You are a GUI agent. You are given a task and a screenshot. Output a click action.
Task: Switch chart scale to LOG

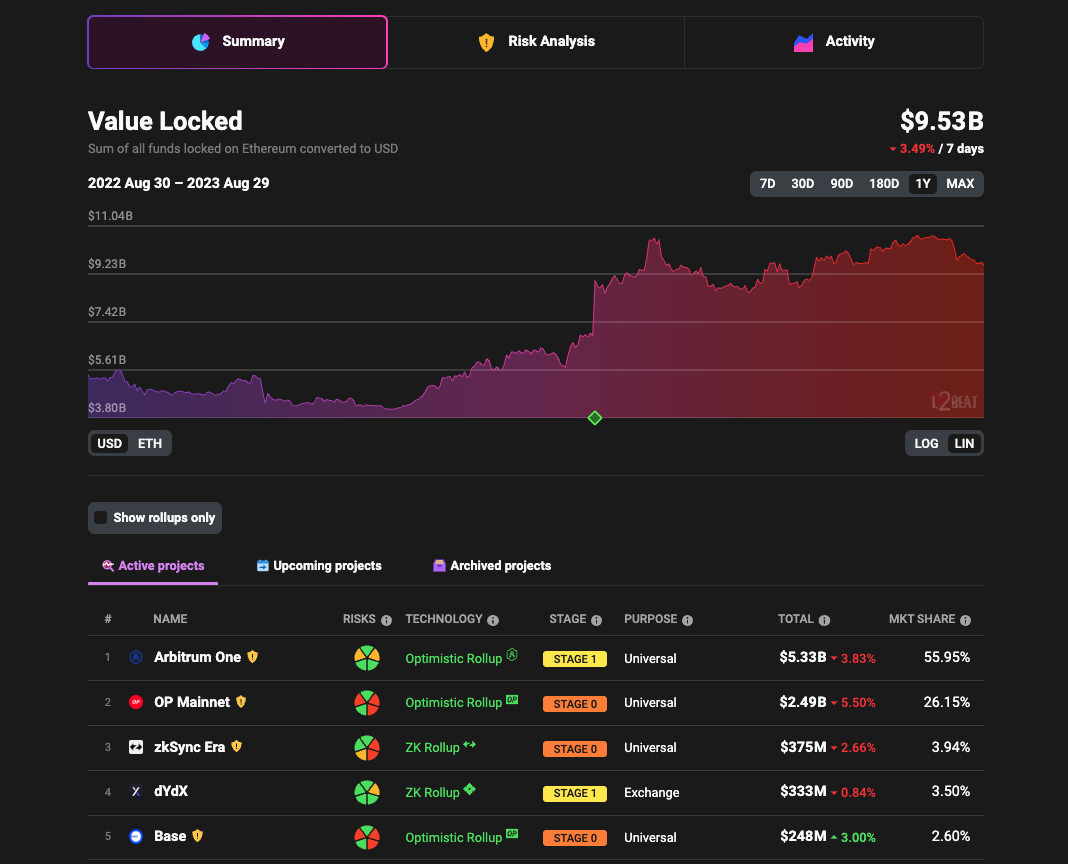(926, 443)
